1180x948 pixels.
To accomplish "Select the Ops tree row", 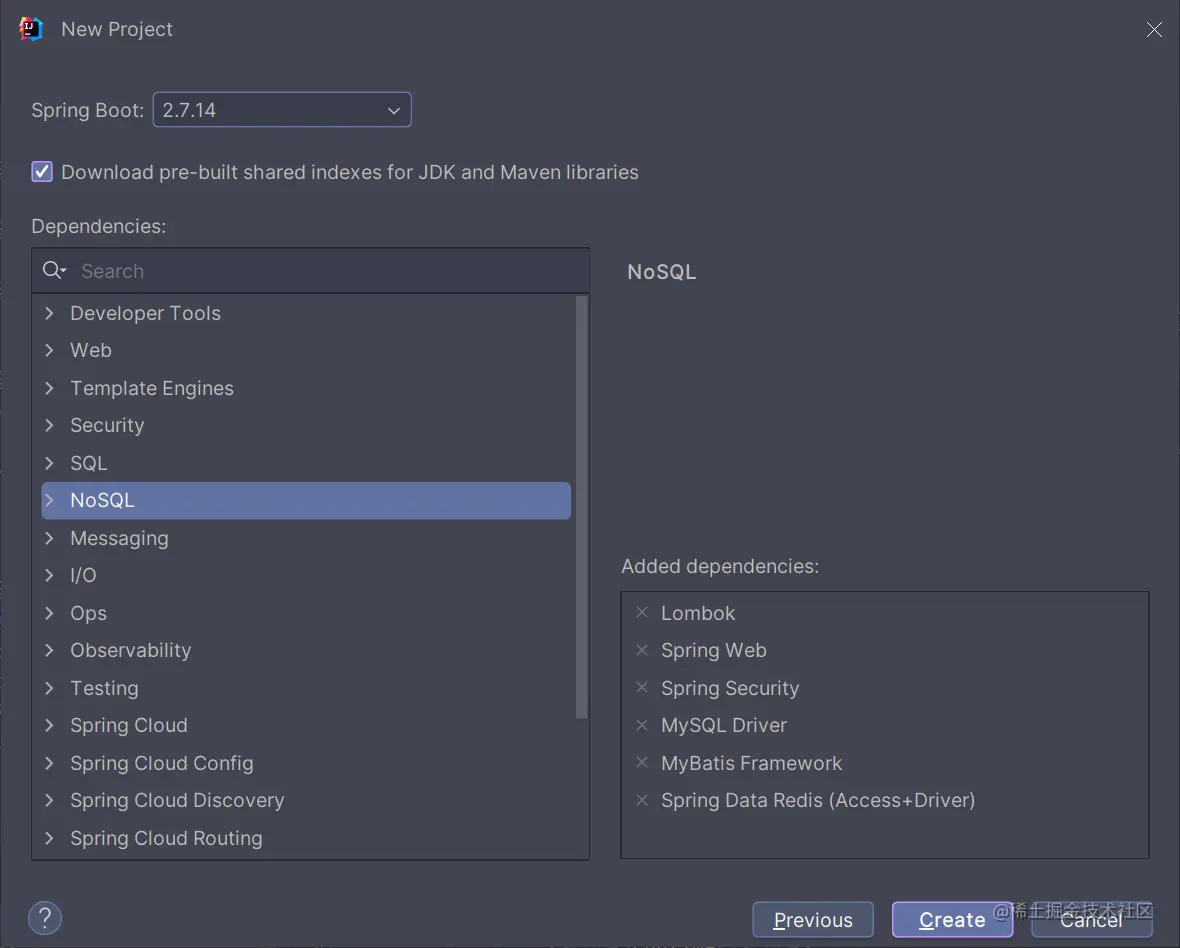I will pyautogui.click(x=306, y=613).
